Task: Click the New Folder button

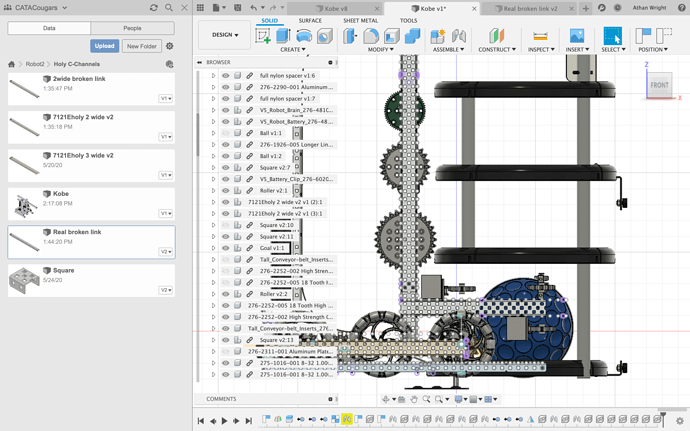Action: (141, 46)
